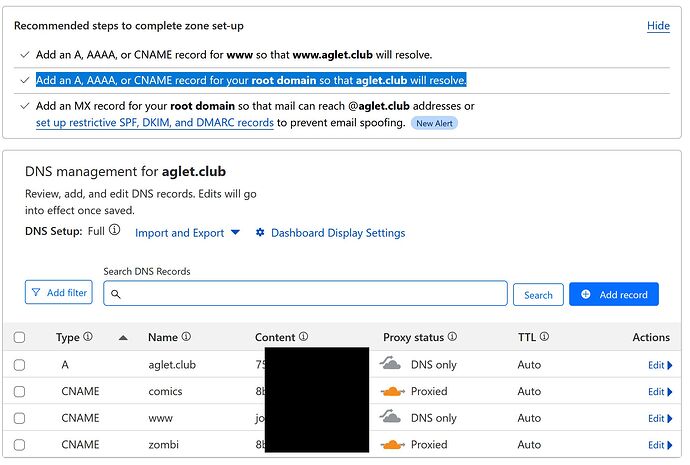This screenshot has height=465, width=690.
Task: Expand Edit for the zombi record
Action: pyautogui.click(x=660, y=445)
